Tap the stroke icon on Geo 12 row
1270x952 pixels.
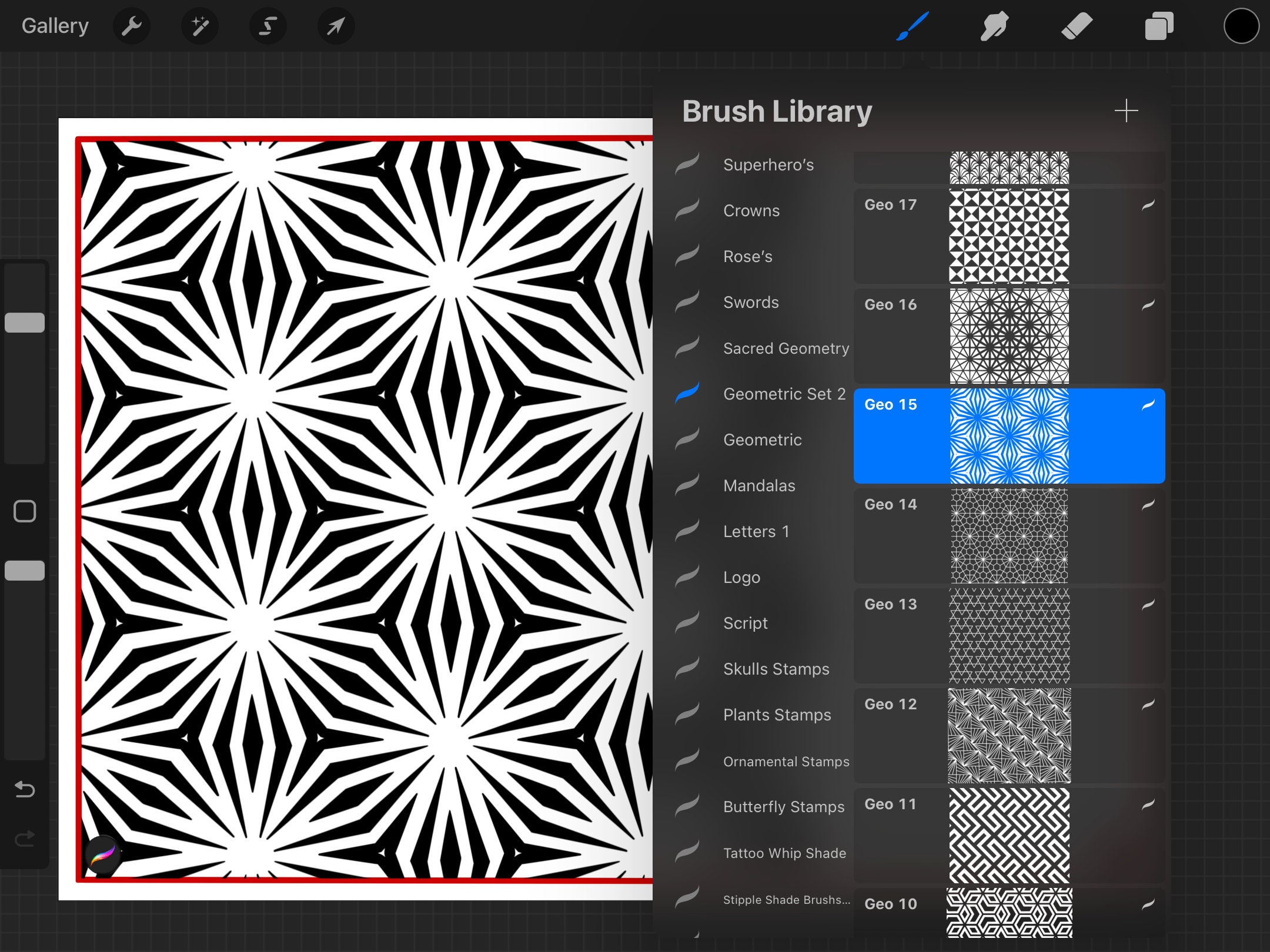(1148, 705)
